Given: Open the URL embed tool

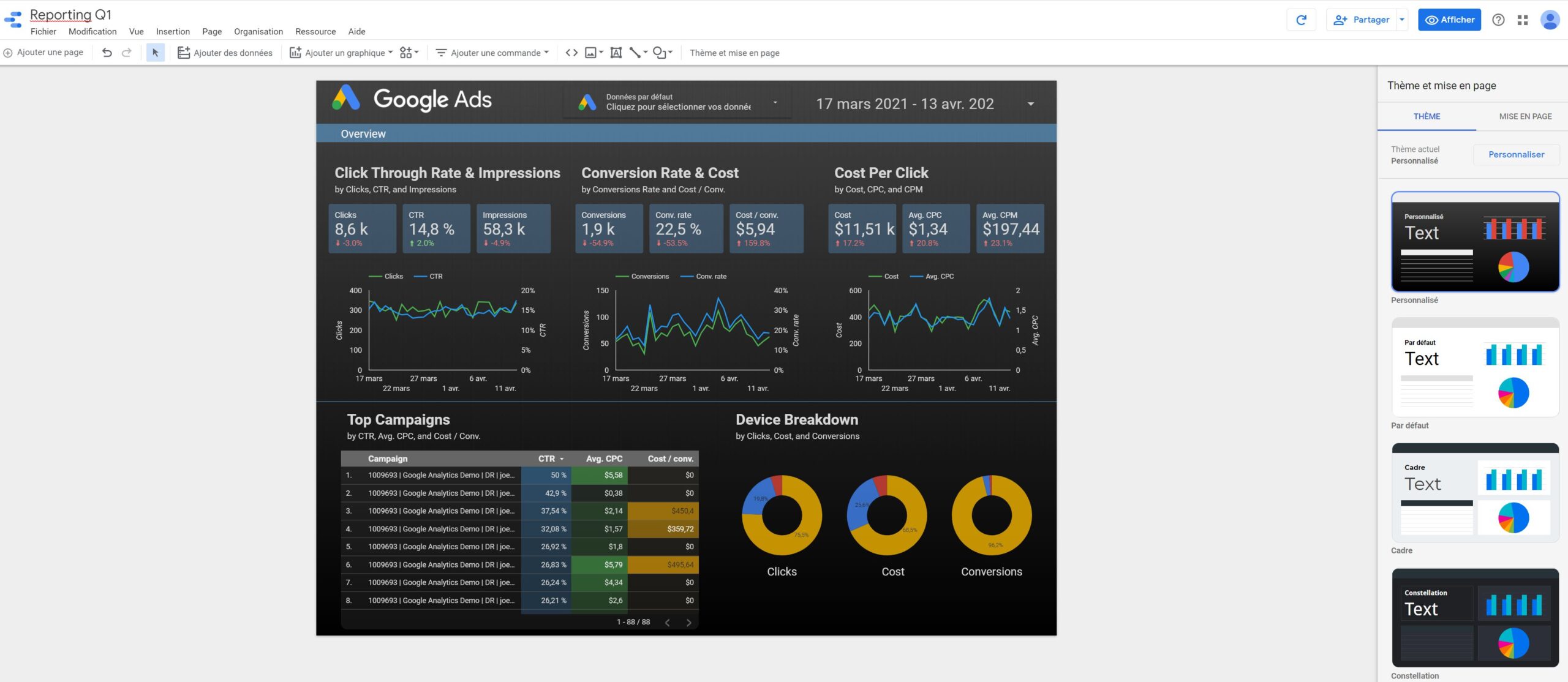Looking at the screenshot, I should pyautogui.click(x=571, y=53).
